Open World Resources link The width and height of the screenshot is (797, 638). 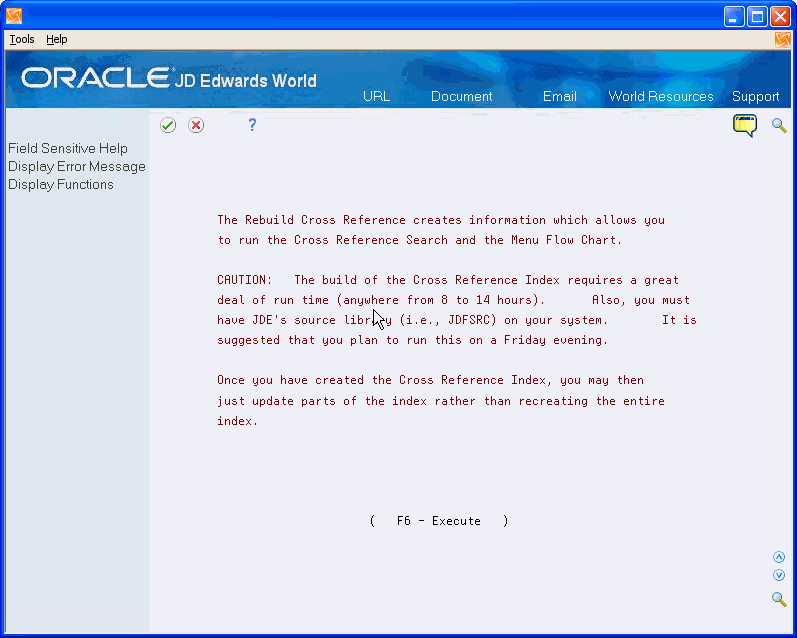[661, 97]
